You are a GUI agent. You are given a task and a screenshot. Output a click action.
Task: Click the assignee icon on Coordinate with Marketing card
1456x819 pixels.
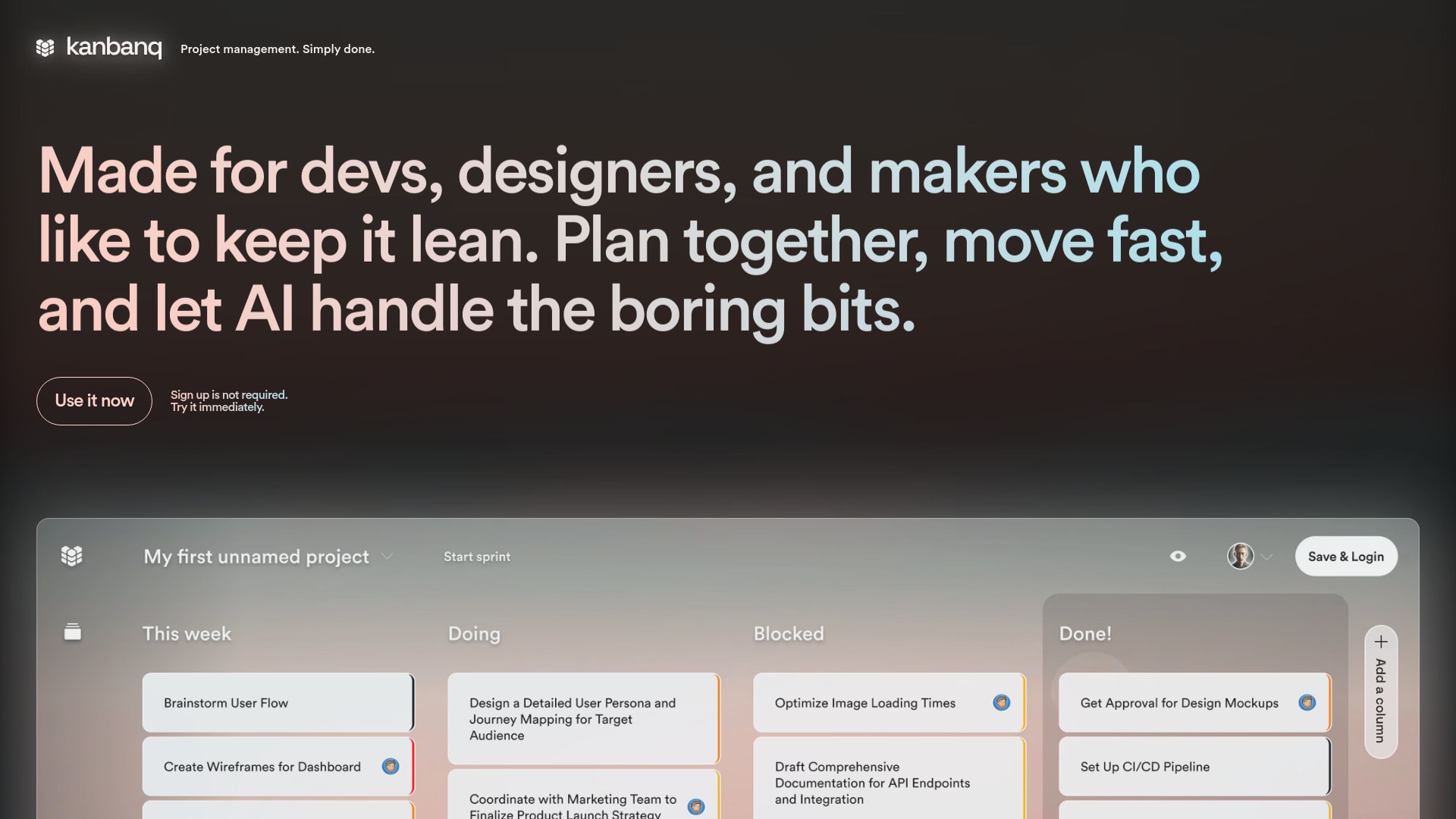696,807
